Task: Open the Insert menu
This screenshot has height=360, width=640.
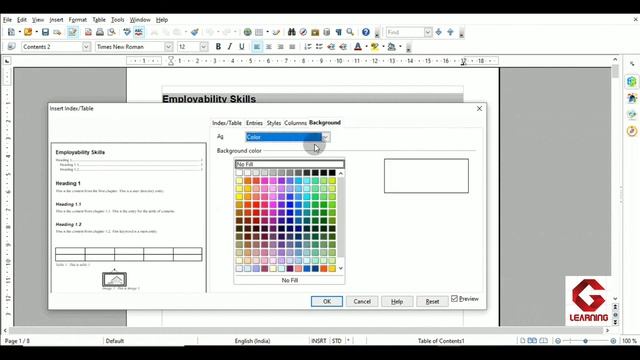Action: (x=56, y=20)
